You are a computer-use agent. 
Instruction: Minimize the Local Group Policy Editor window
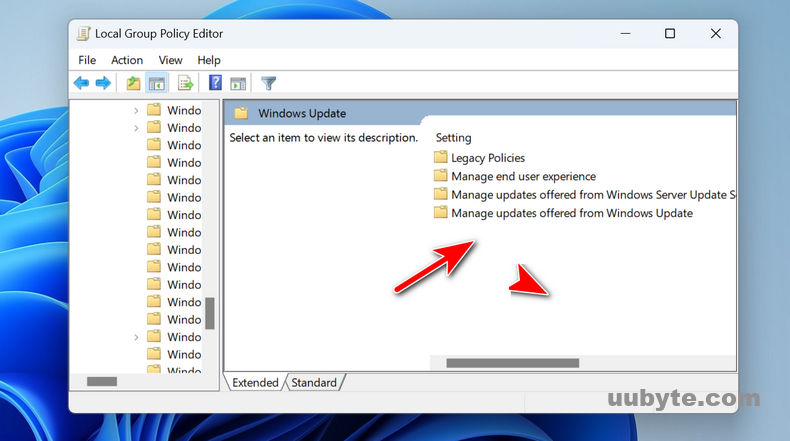(625, 34)
